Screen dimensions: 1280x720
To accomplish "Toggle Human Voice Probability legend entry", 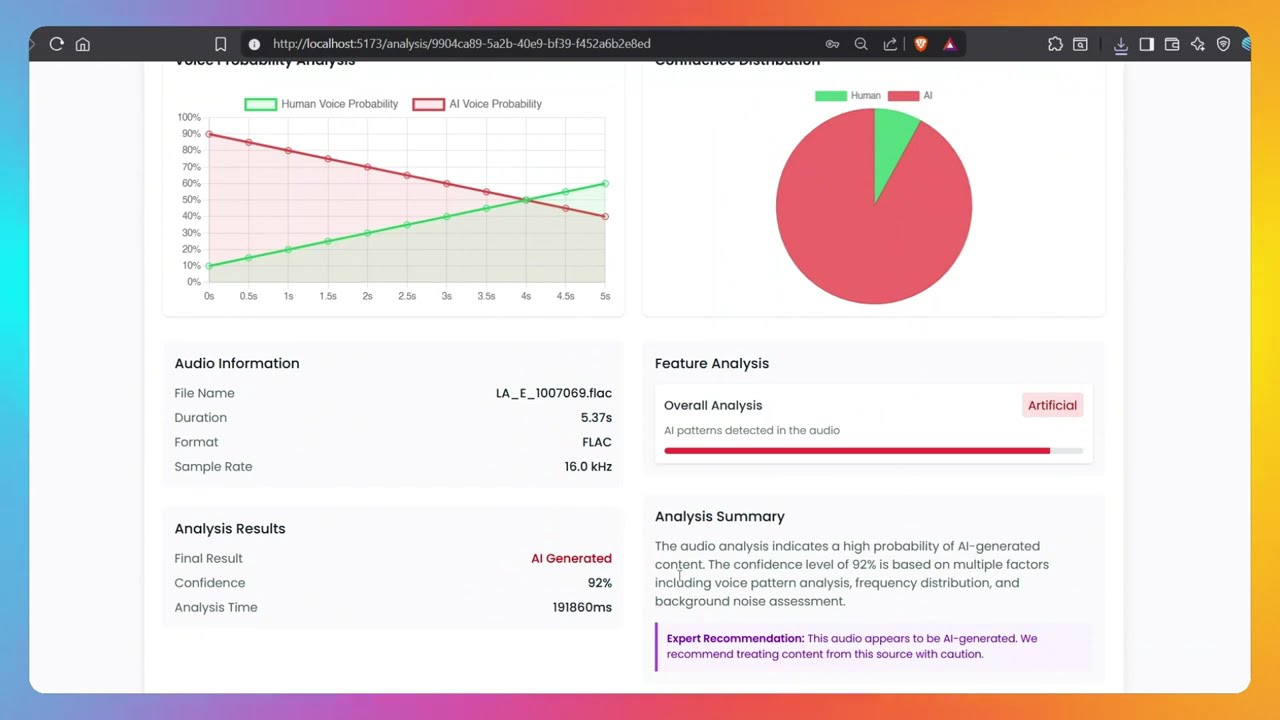I will 321,104.
